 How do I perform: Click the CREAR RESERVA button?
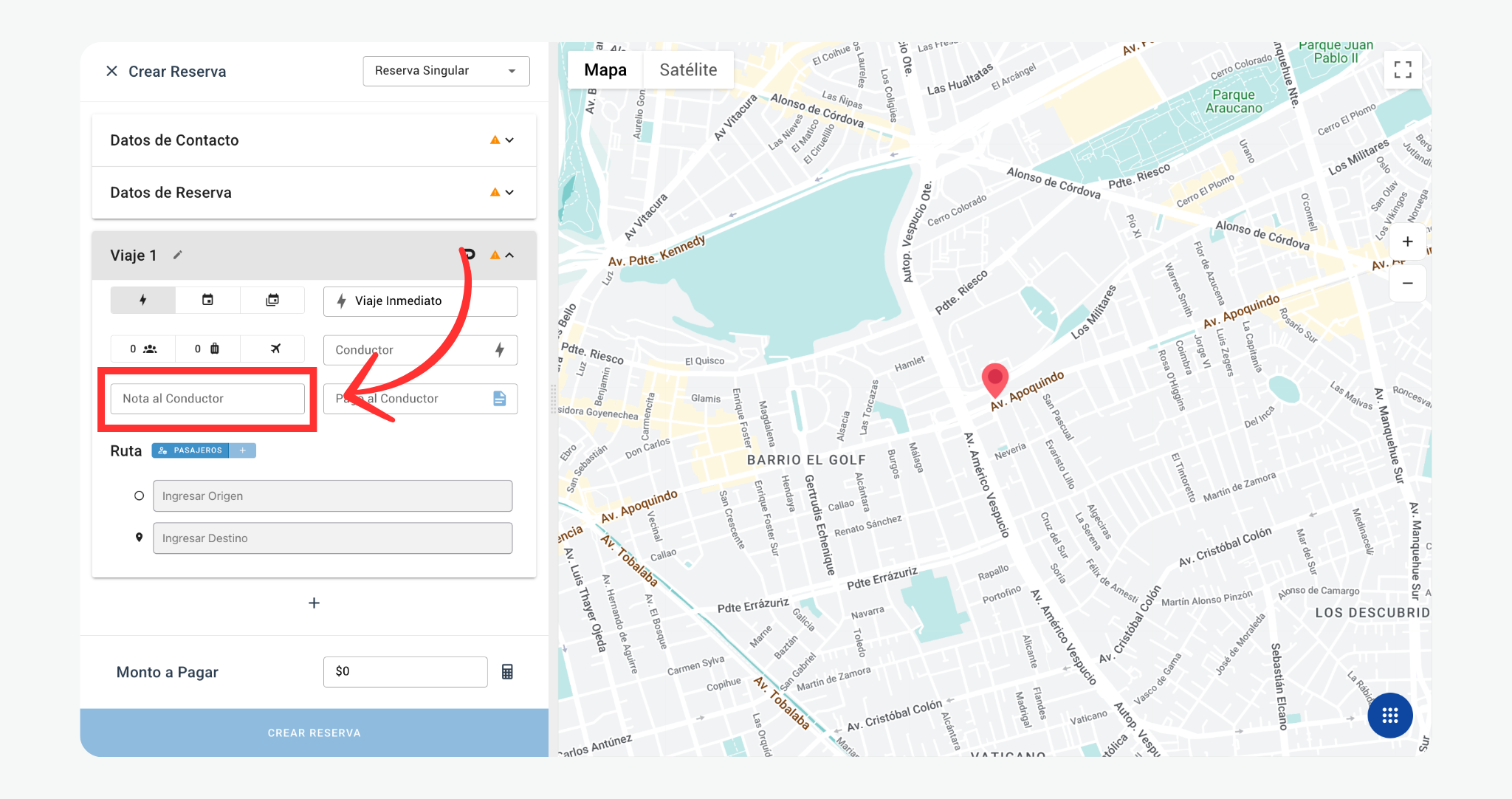click(x=314, y=733)
